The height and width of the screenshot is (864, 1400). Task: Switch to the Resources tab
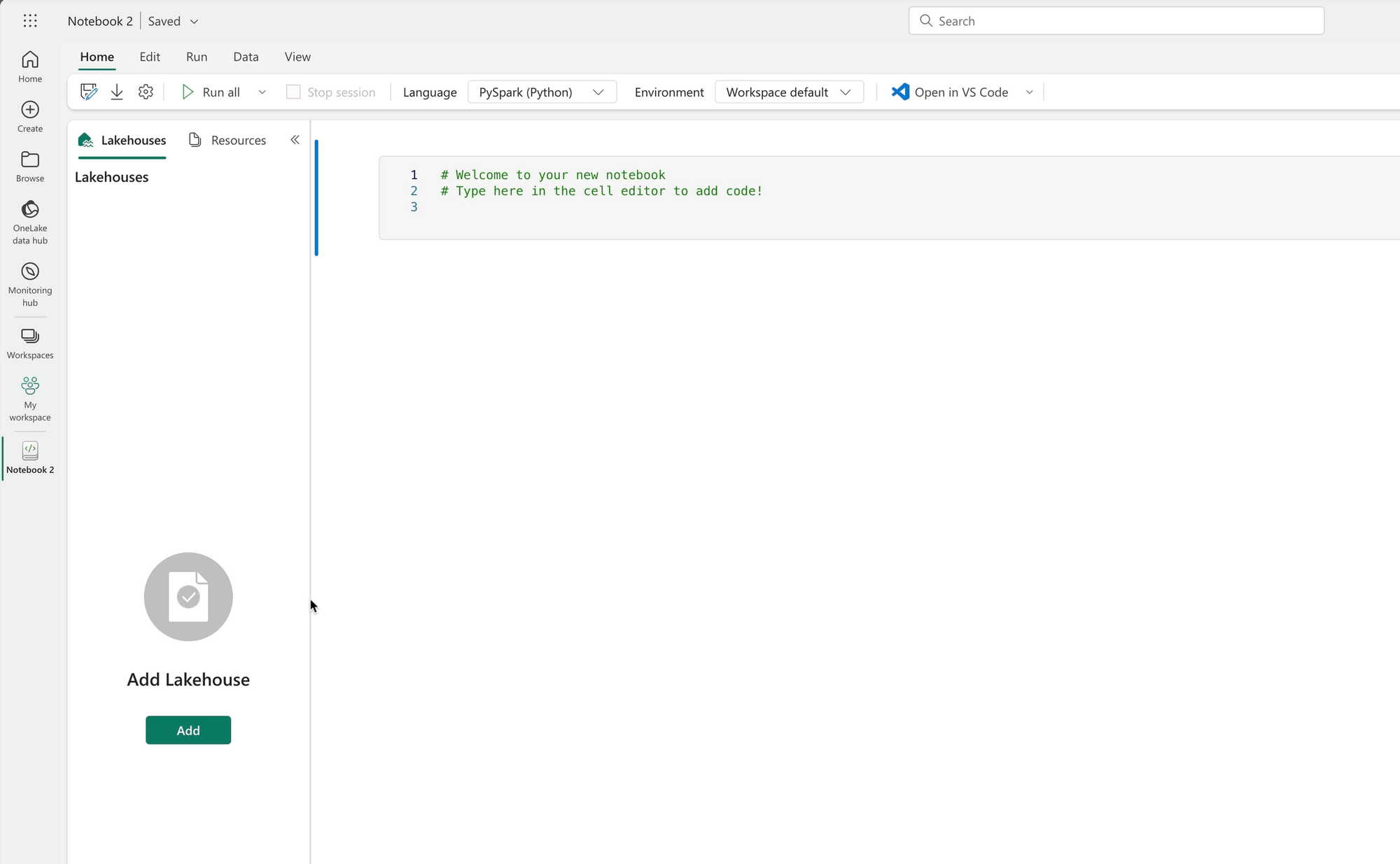pyautogui.click(x=227, y=140)
